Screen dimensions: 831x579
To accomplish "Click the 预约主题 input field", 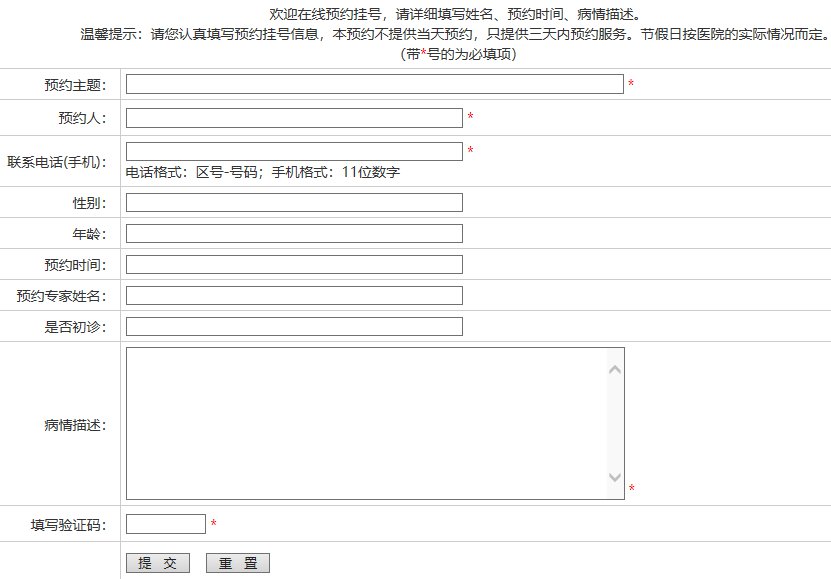I will (374, 84).
